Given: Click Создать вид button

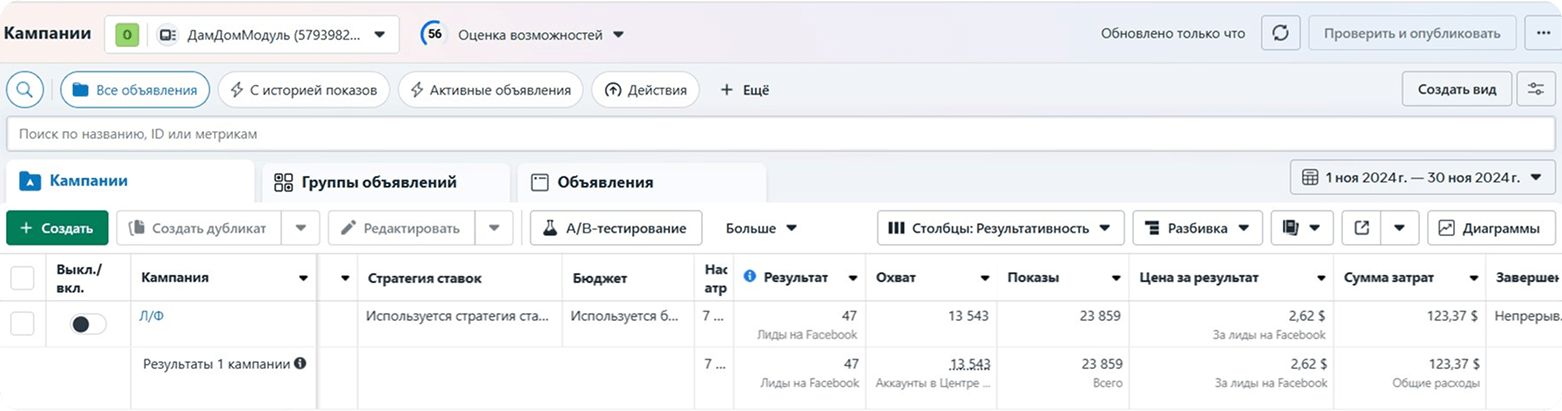Looking at the screenshot, I should pyautogui.click(x=1457, y=89).
